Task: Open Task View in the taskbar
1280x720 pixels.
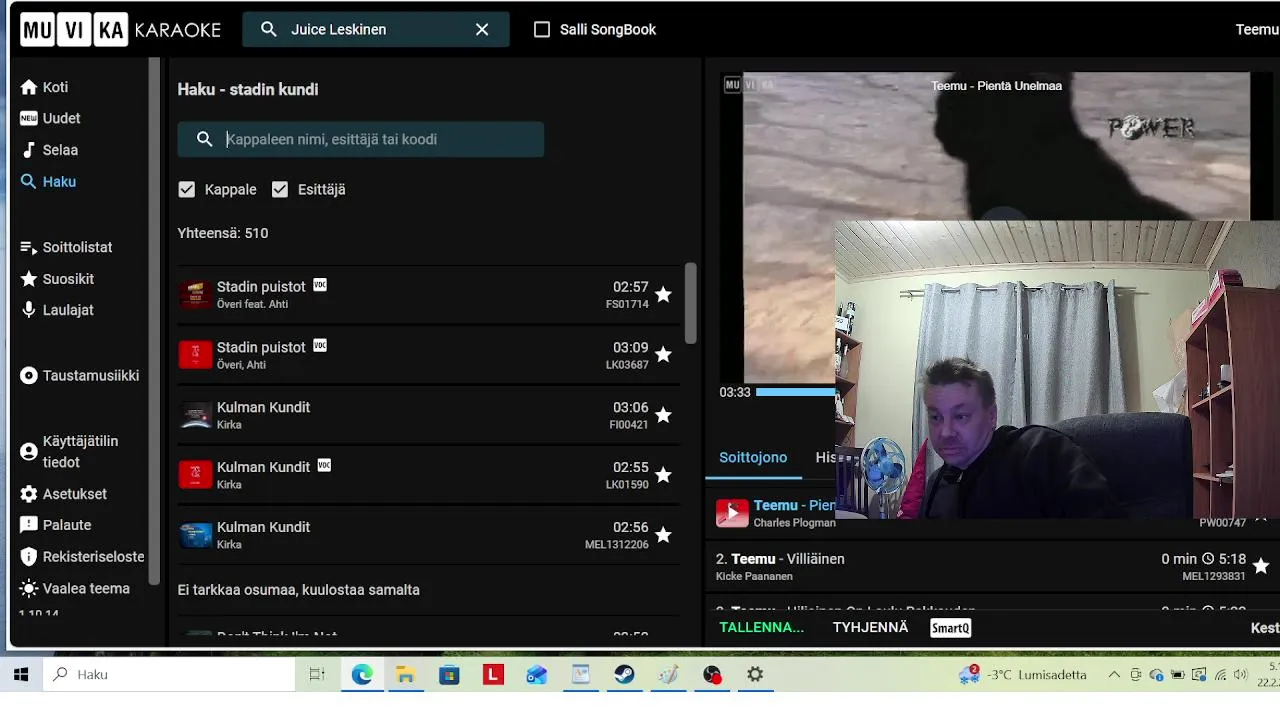Action: coord(317,675)
